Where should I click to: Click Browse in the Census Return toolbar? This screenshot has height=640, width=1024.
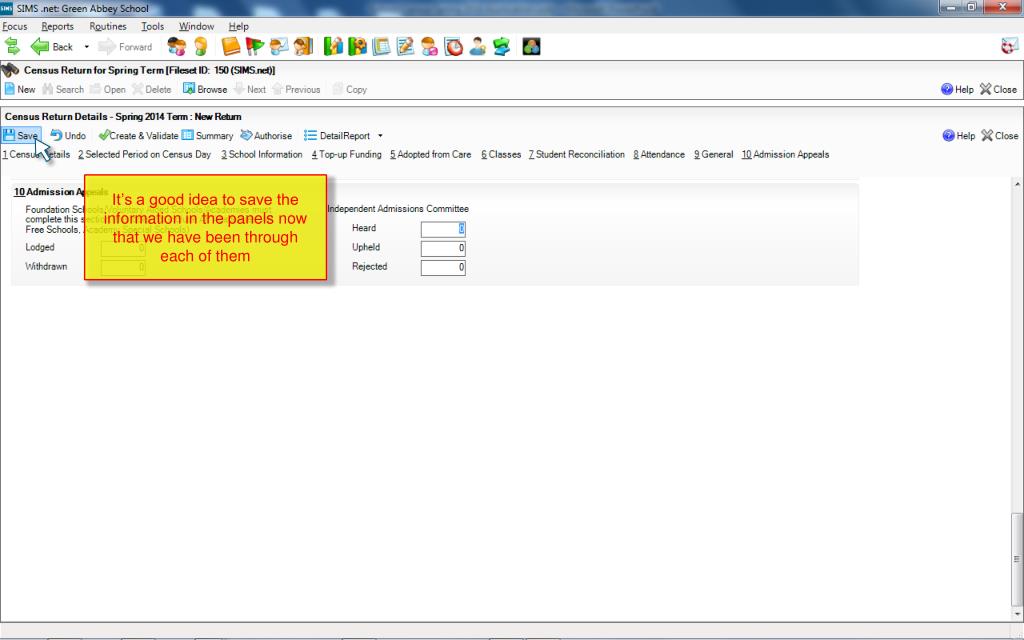205,89
